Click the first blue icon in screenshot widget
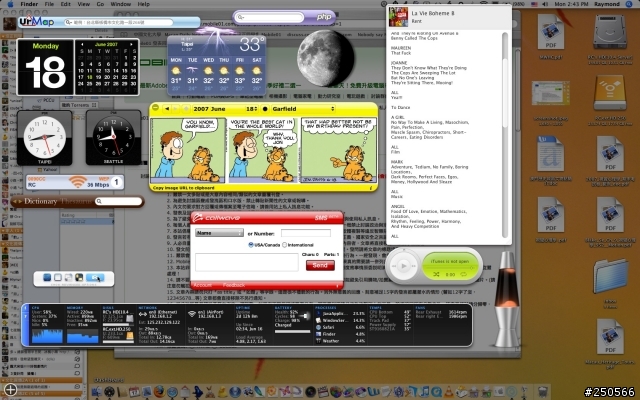This screenshot has height=400, width=640. point(47,278)
